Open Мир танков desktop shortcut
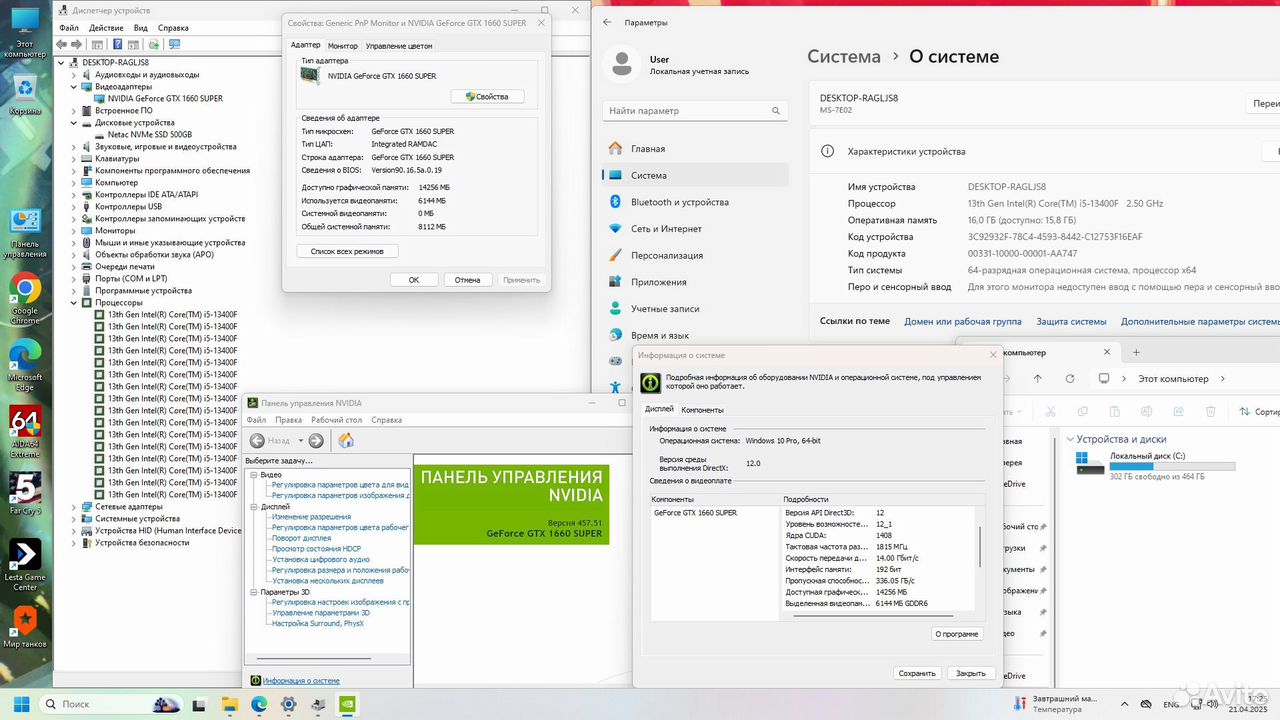1280x720 pixels. coord(25,627)
